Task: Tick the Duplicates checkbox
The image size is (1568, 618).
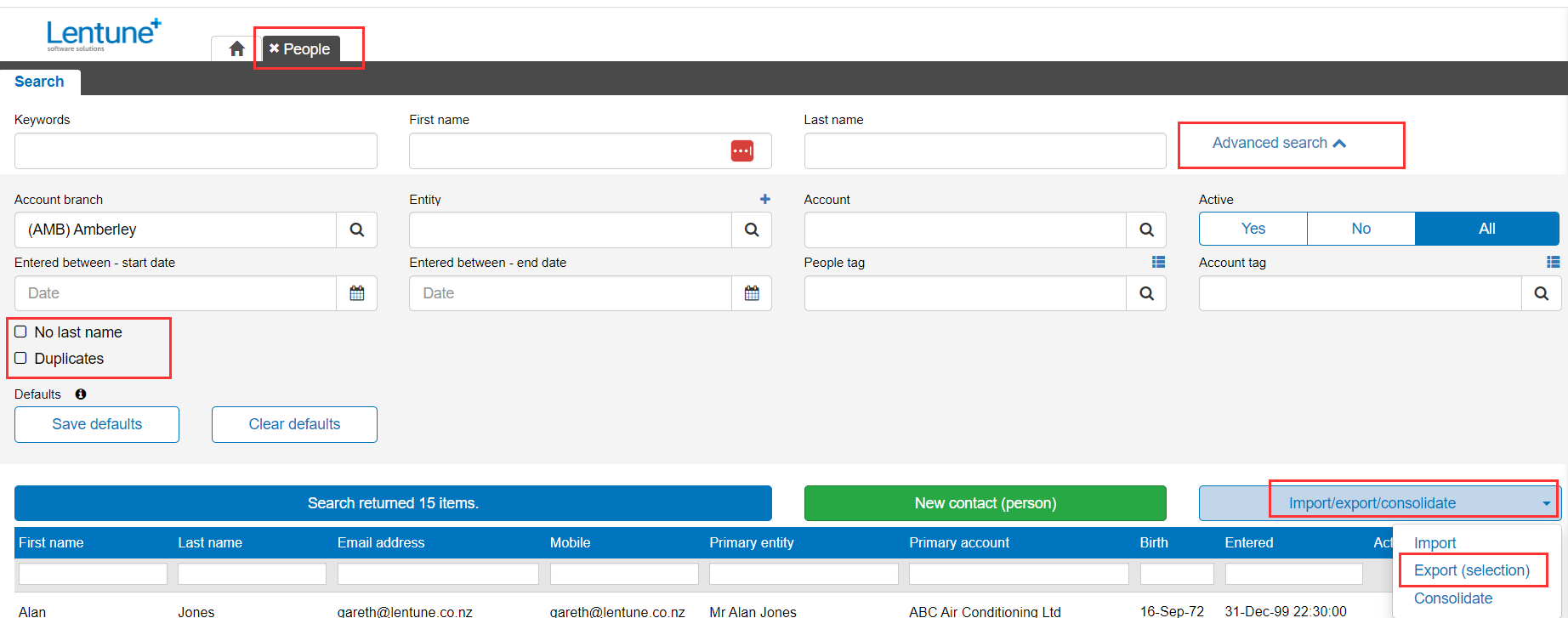Action: pyautogui.click(x=20, y=358)
